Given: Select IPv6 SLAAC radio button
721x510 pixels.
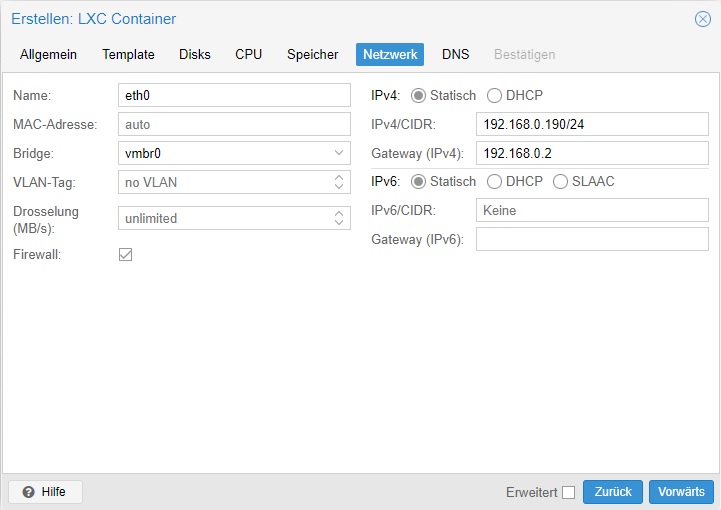Looking at the screenshot, I should (561, 182).
